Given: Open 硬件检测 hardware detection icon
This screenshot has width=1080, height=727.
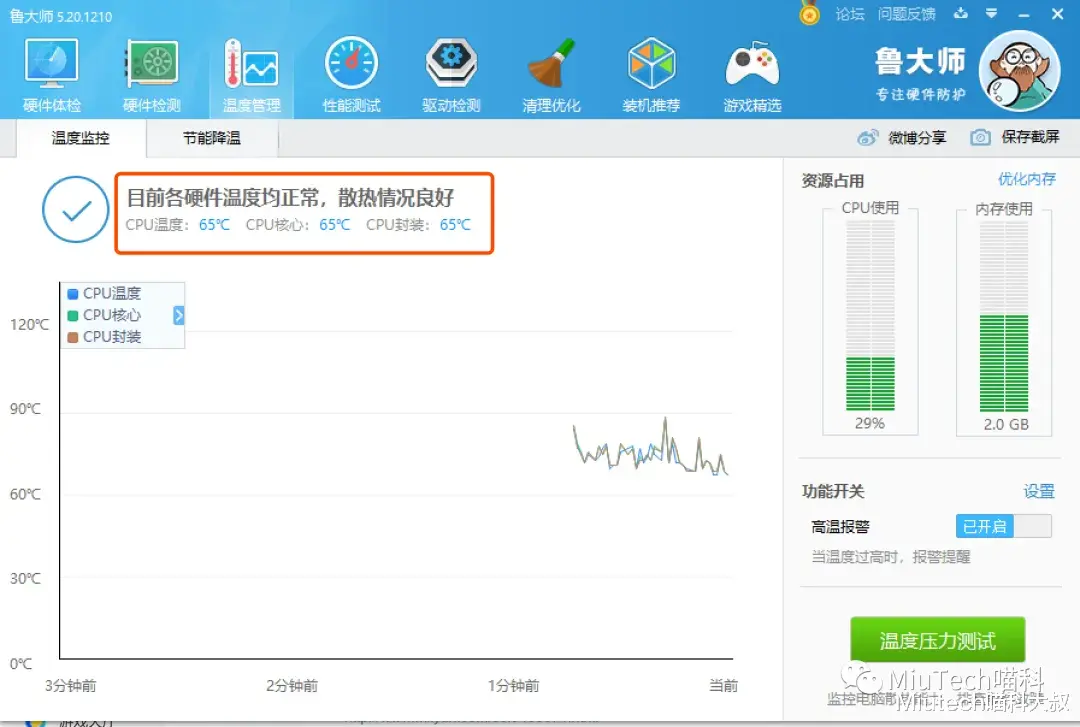Looking at the screenshot, I should (152, 74).
